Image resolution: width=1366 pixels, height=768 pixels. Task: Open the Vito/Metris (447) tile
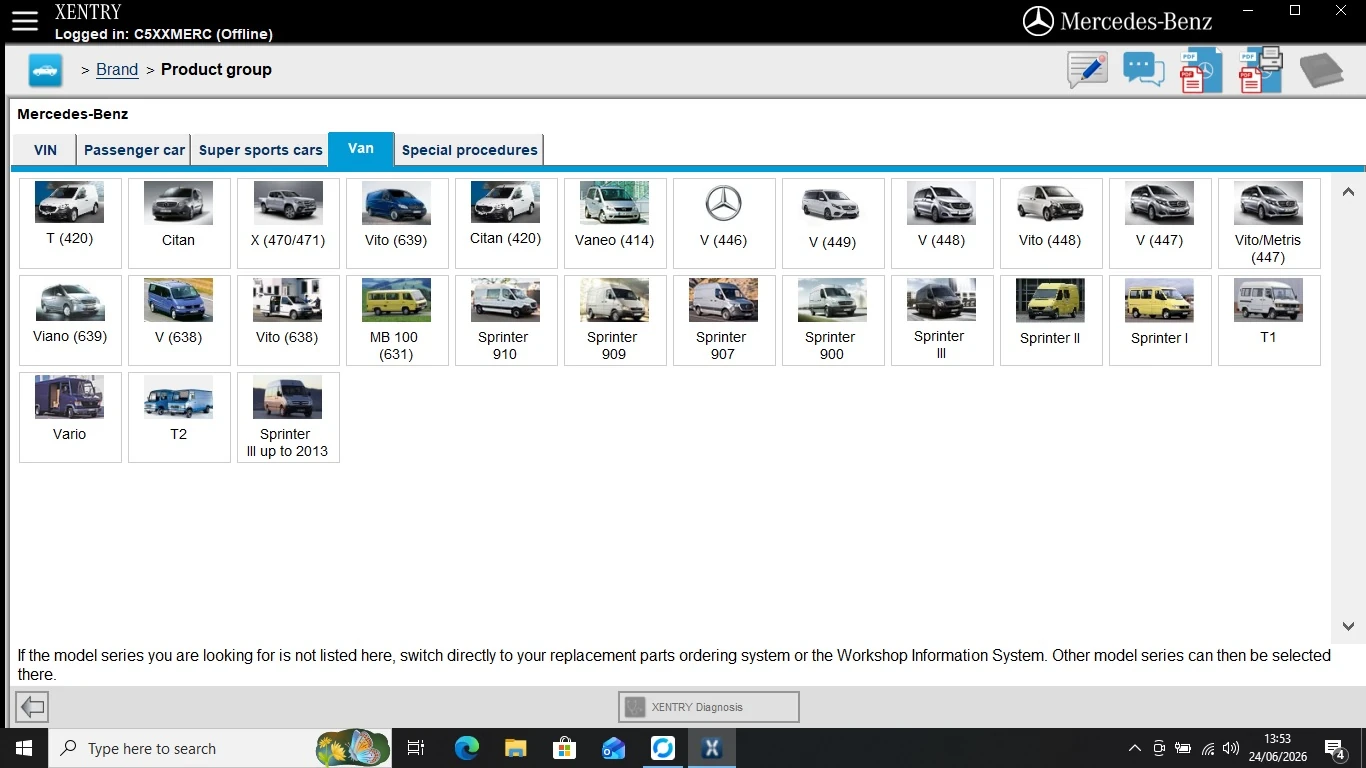click(1269, 223)
